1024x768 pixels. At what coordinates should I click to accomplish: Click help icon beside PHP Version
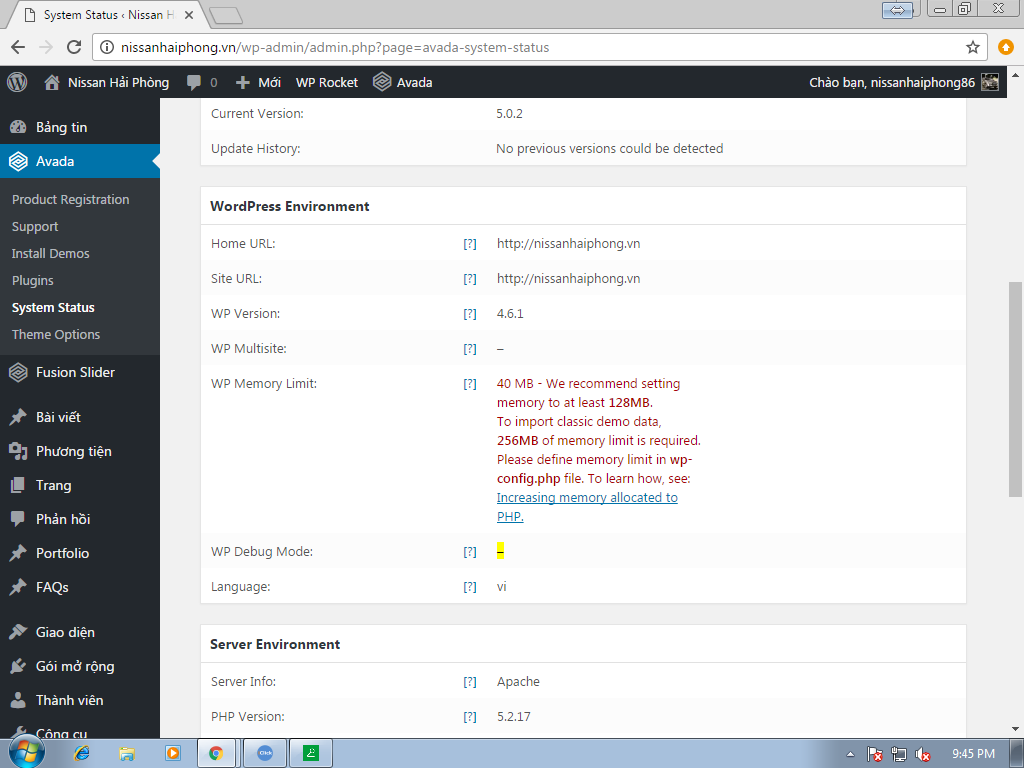click(470, 717)
